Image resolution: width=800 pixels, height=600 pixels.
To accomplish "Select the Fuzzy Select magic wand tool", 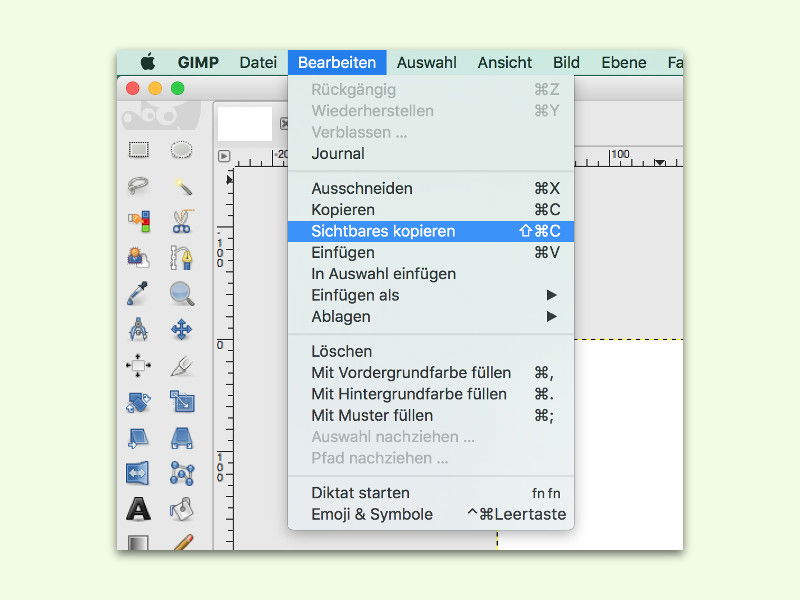I will click(x=182, y=186).
